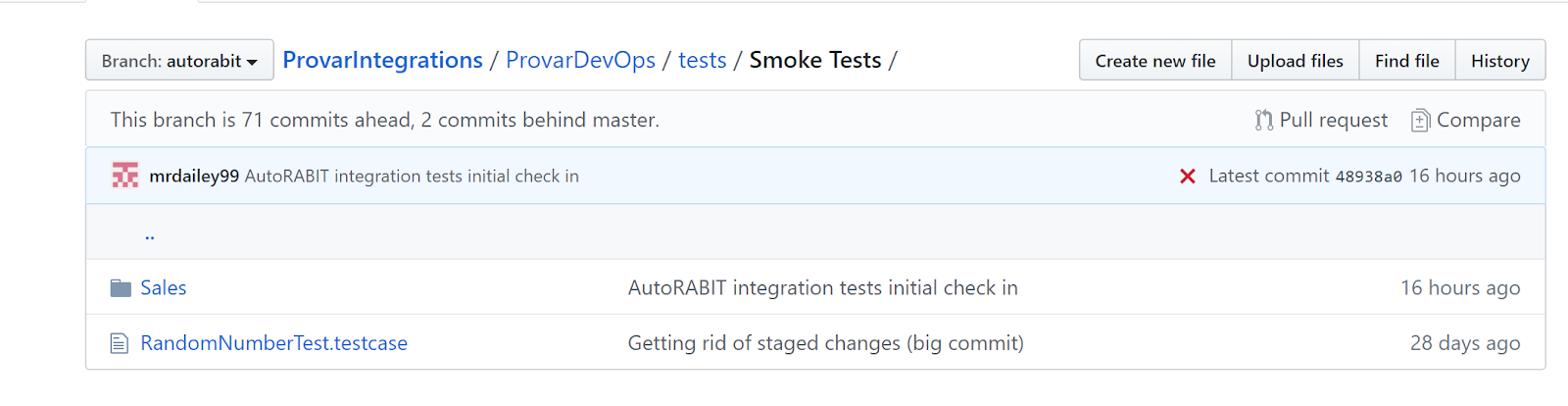Click Create new file button
The height and width of the screenshot is (406, 1568).
pyautogui.click(x=1155, y=60)
